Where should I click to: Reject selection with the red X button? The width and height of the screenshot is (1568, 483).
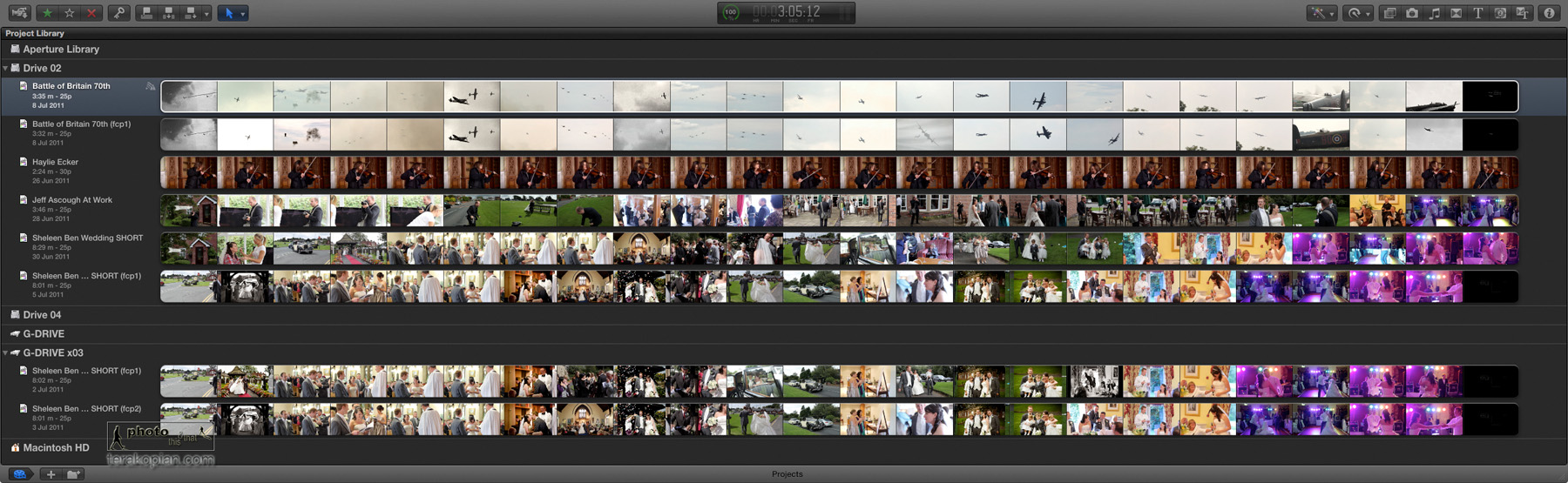[91, 13]
